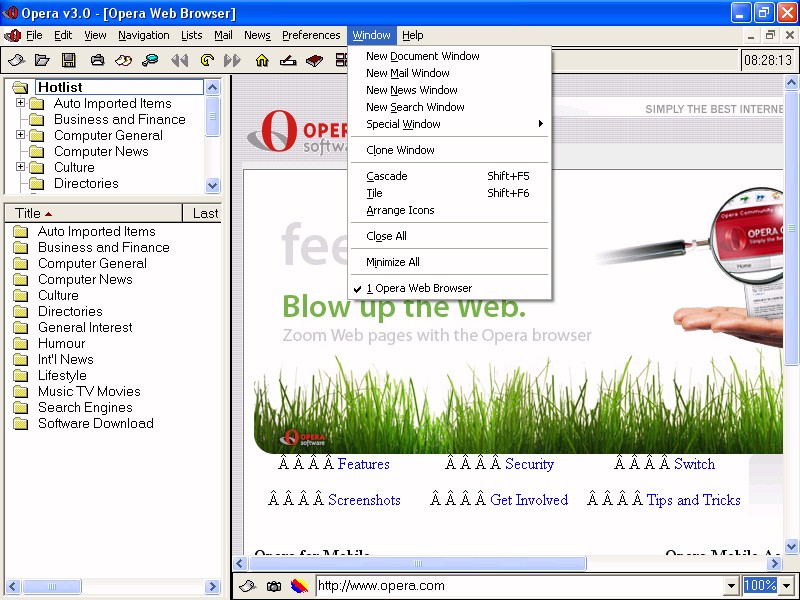Viewport: 800px width, 600px height.
Task: Toggle image loading with the camera icon
Action: (x=273, y=586)
